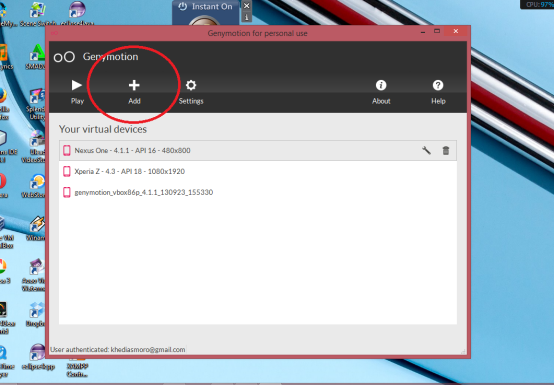The width and height of the screenshot is (554, 385).
Task: Open XAMPP Control desktop shortcut
Action: pos(77,369)
